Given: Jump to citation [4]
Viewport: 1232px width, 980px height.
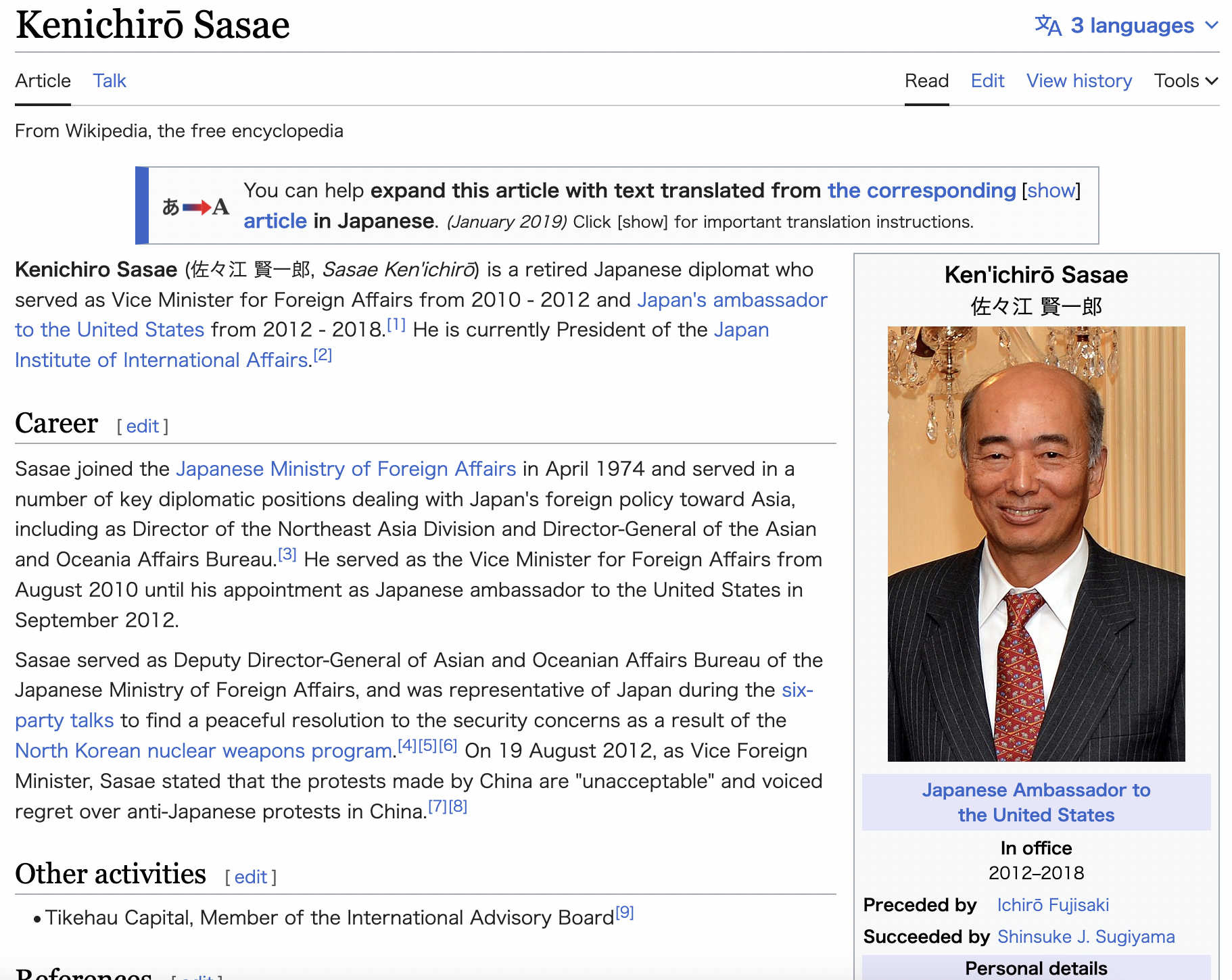Looking at the screenshot, I should click(x=407, y=745).
